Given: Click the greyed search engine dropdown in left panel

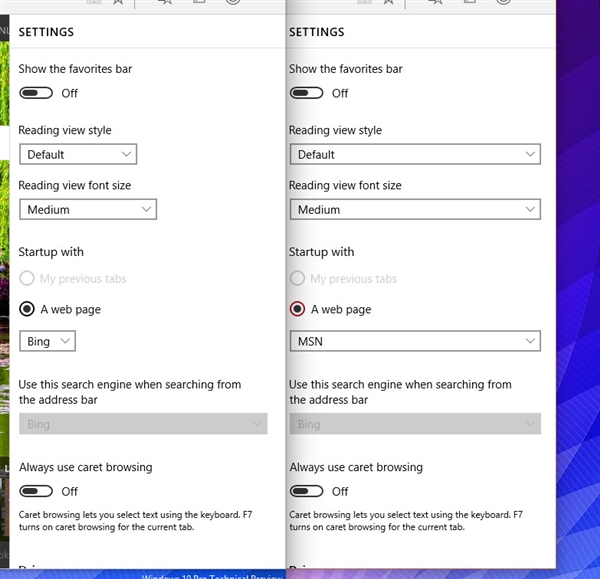Looking at the screenshot, I should pos(143,424).
